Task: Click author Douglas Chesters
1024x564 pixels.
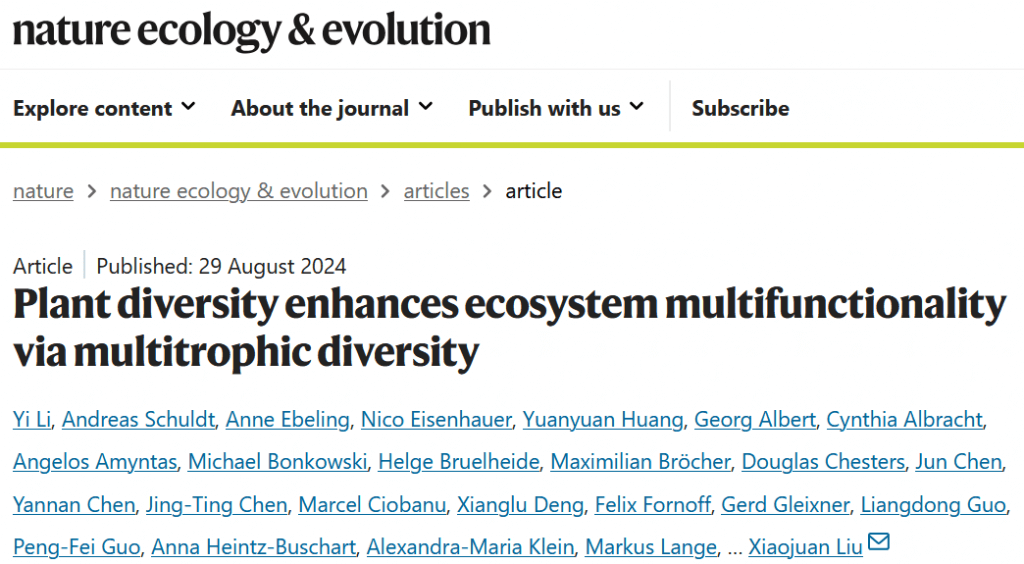Action: pos(823,462)
